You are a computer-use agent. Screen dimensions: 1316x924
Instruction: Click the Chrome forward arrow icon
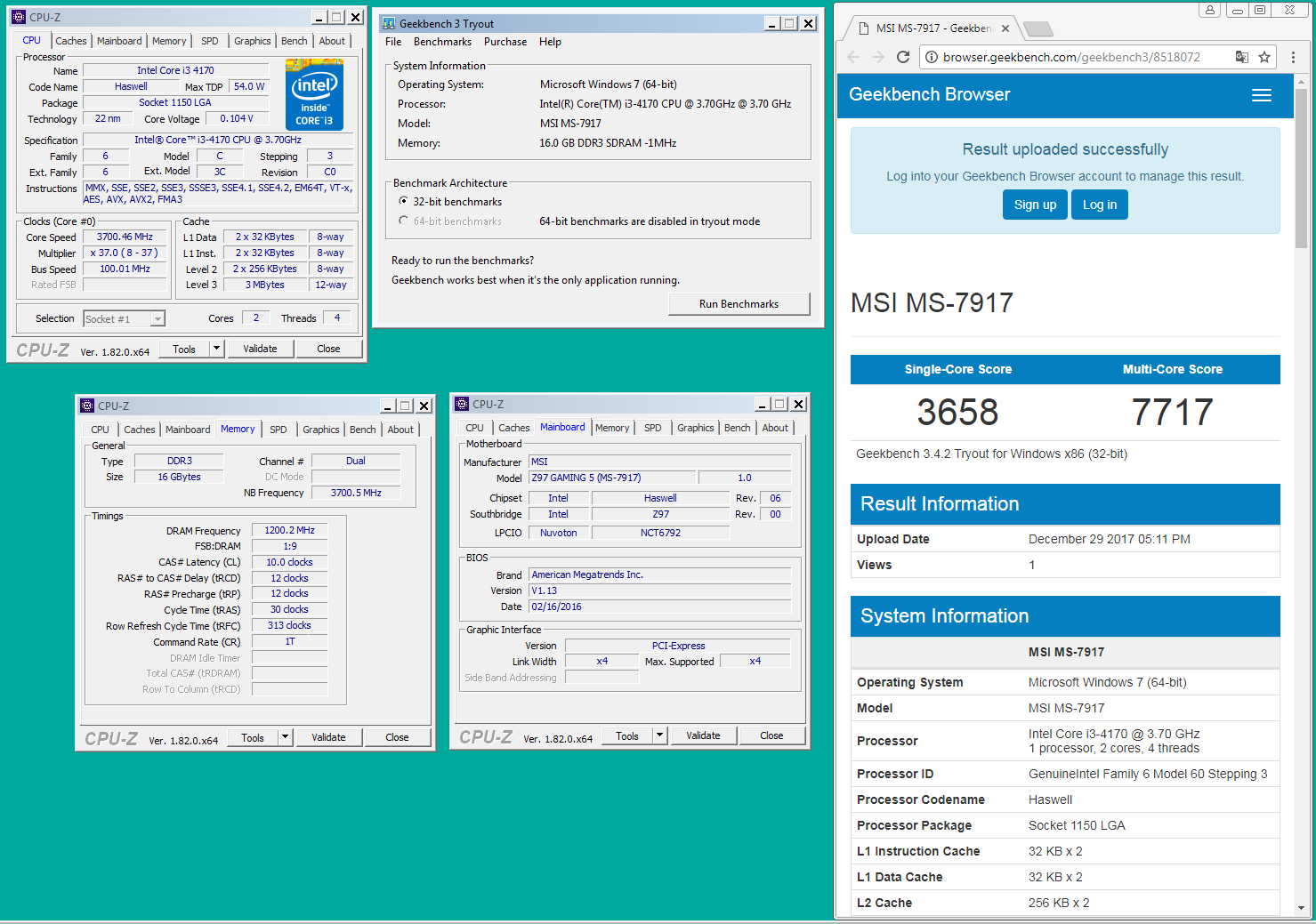[x=878, y=57]
